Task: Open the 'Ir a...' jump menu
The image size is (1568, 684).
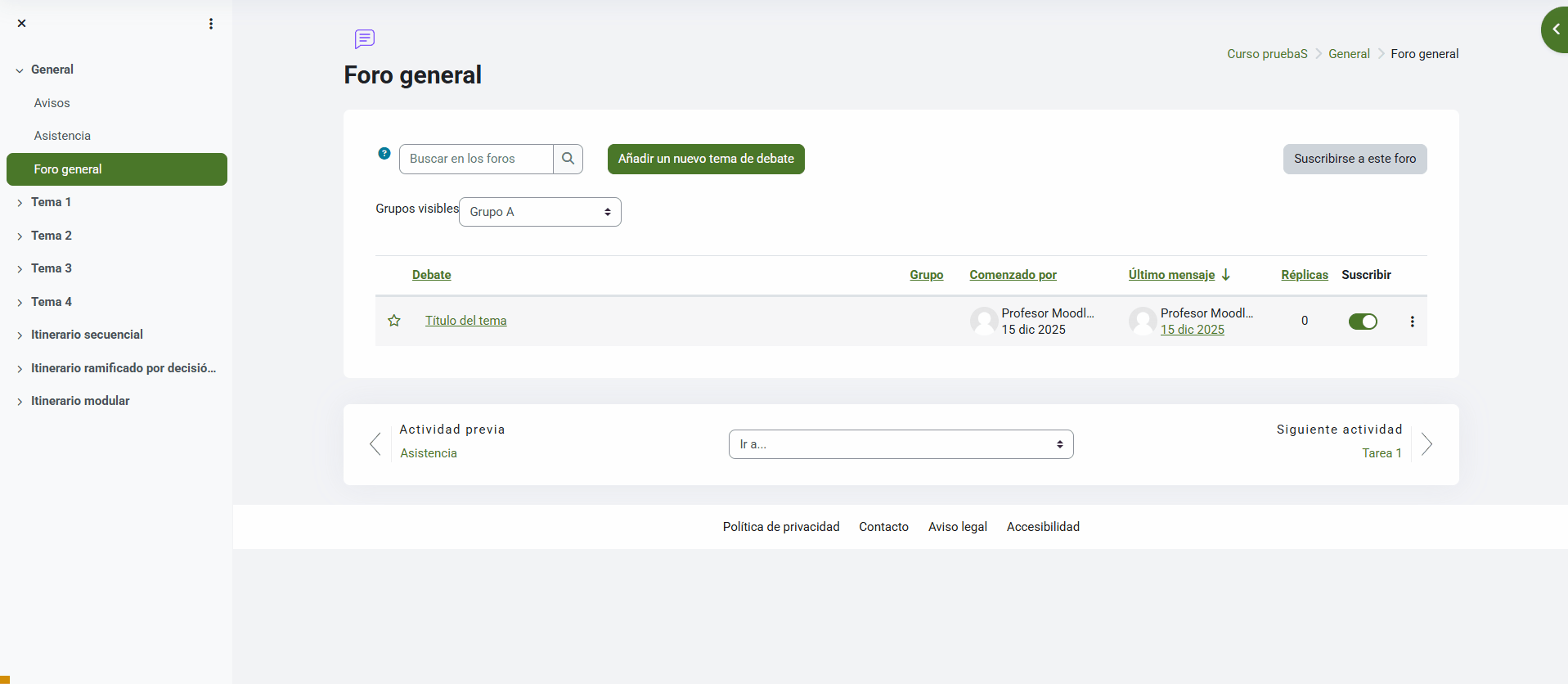Action: coord(901,444)
